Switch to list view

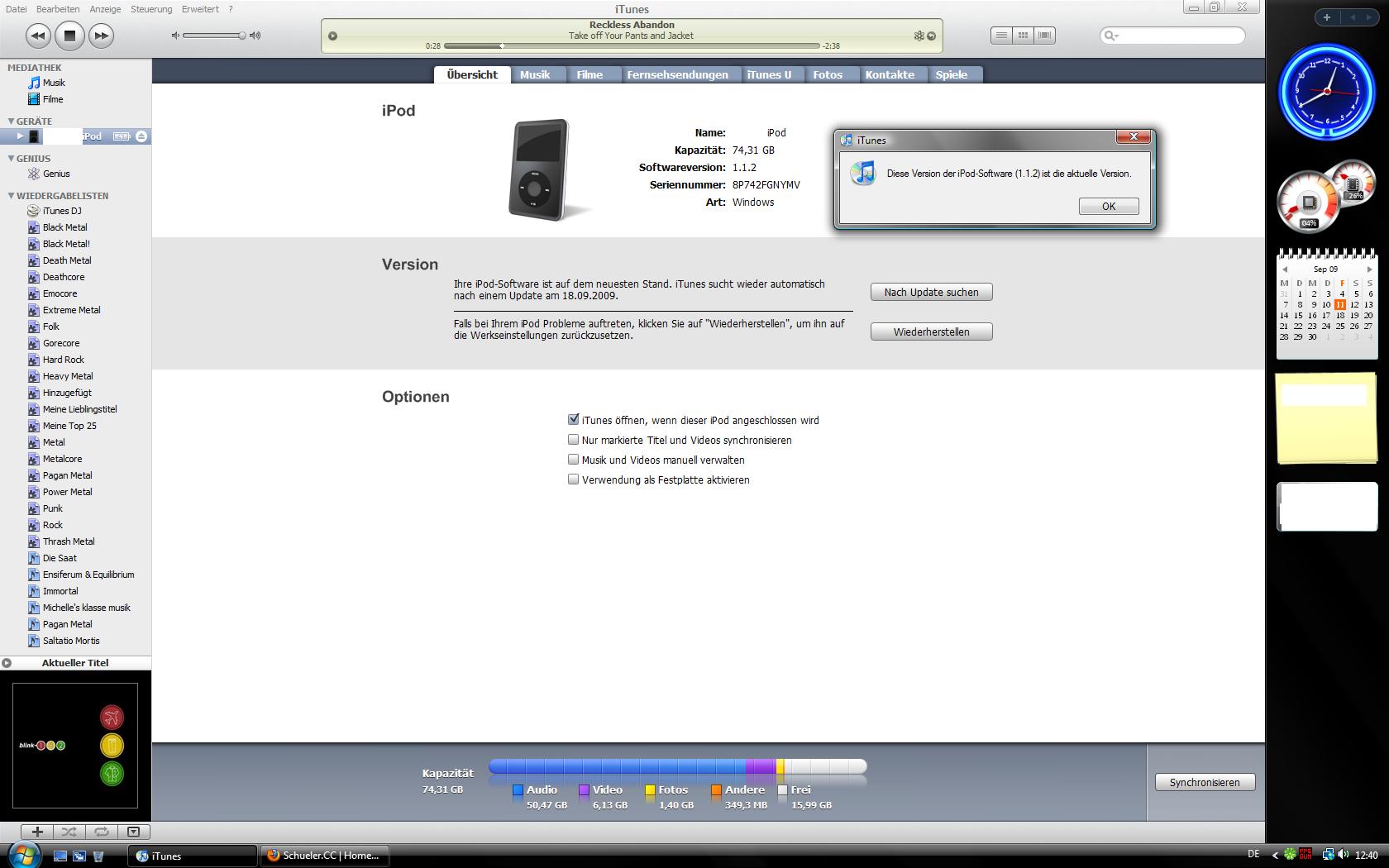pyautogui.click(x=1001, y=36)
